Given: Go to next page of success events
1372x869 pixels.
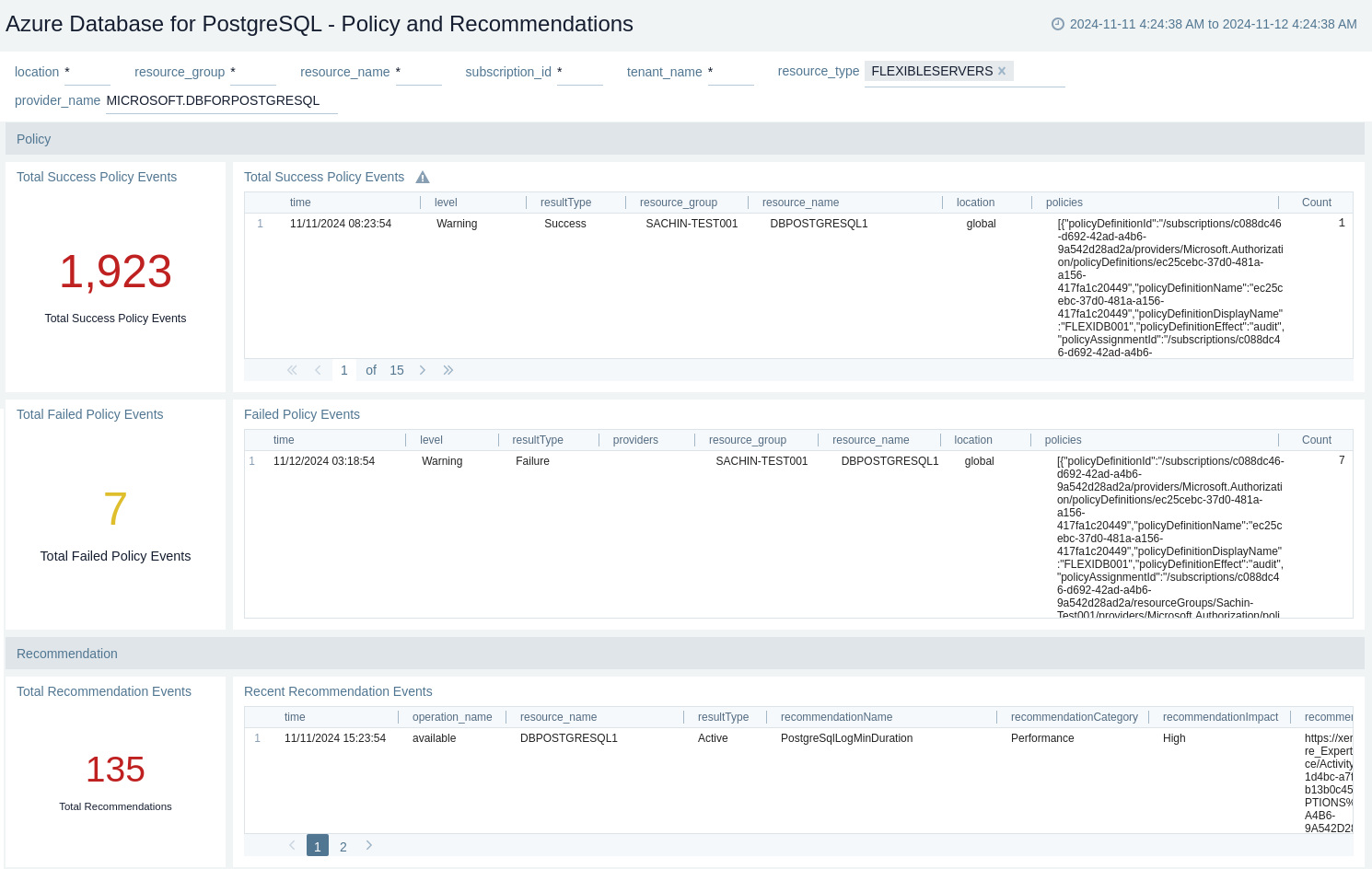Looking at the screenshot, I should (423, 370).
